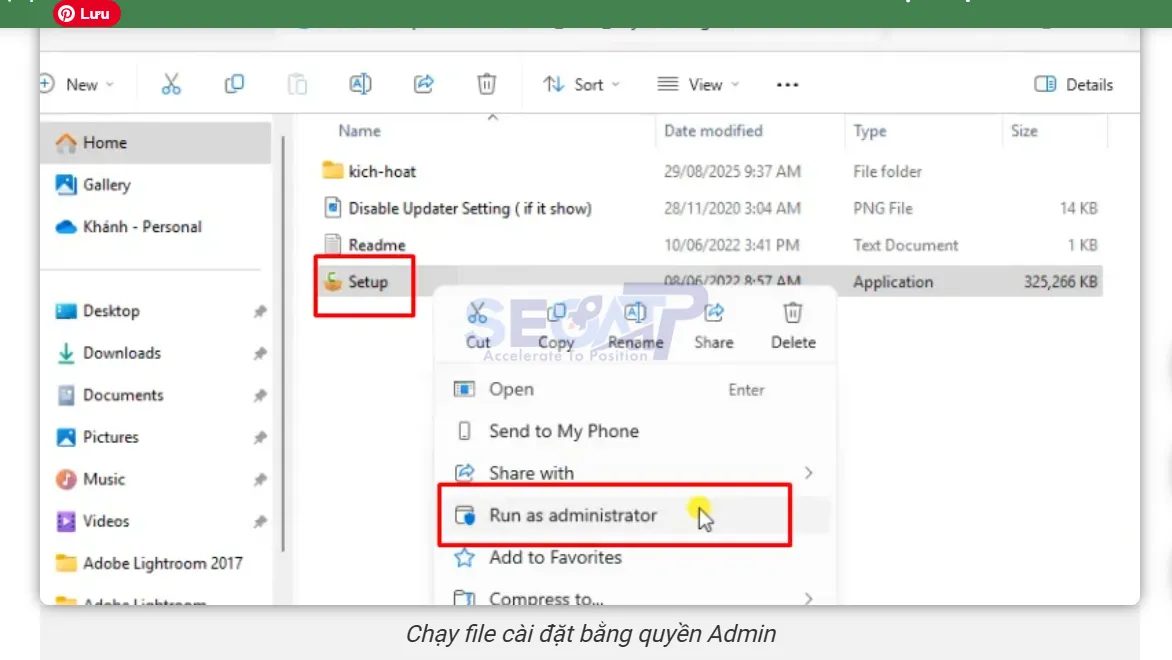Click the Paste icon in the toolbar
This screenshot has height=660, width=1172.
pos(297,85)
